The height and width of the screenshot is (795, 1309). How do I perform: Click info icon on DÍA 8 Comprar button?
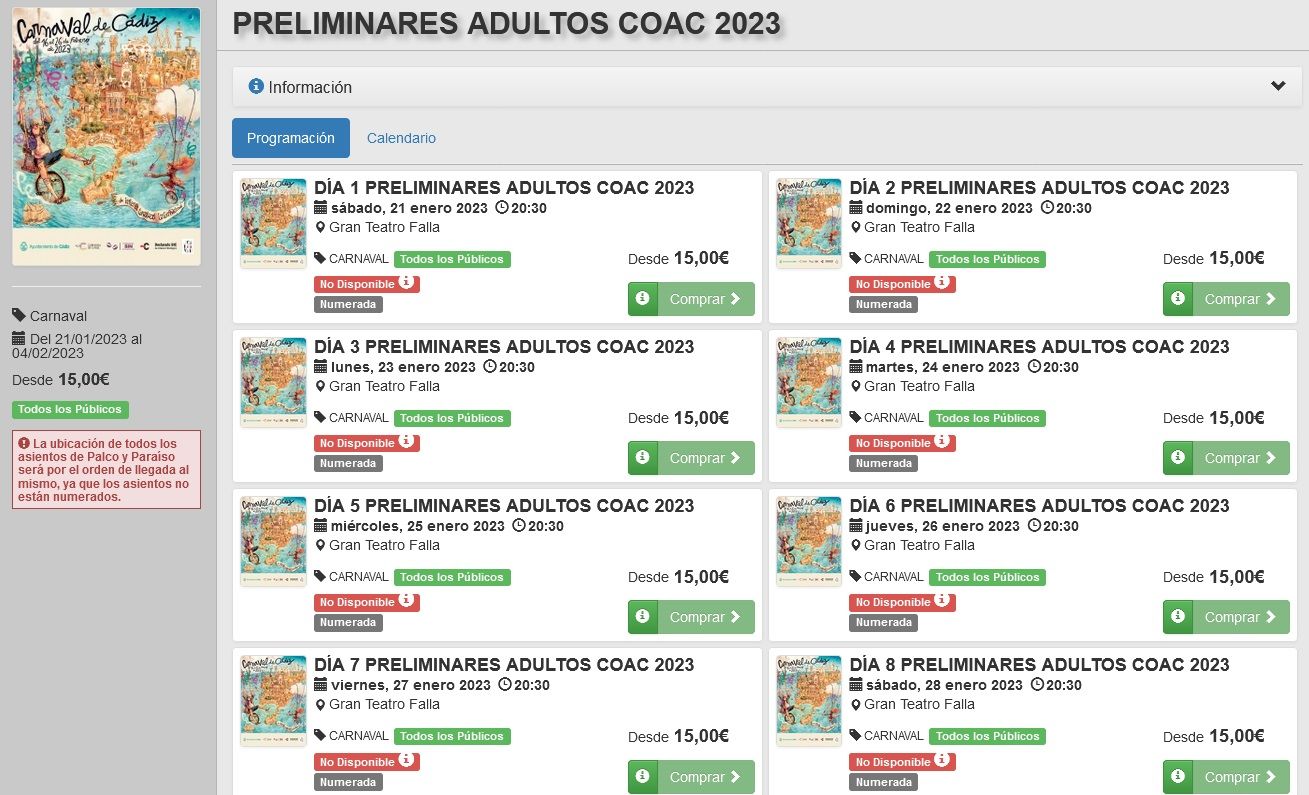(1178, 777)
